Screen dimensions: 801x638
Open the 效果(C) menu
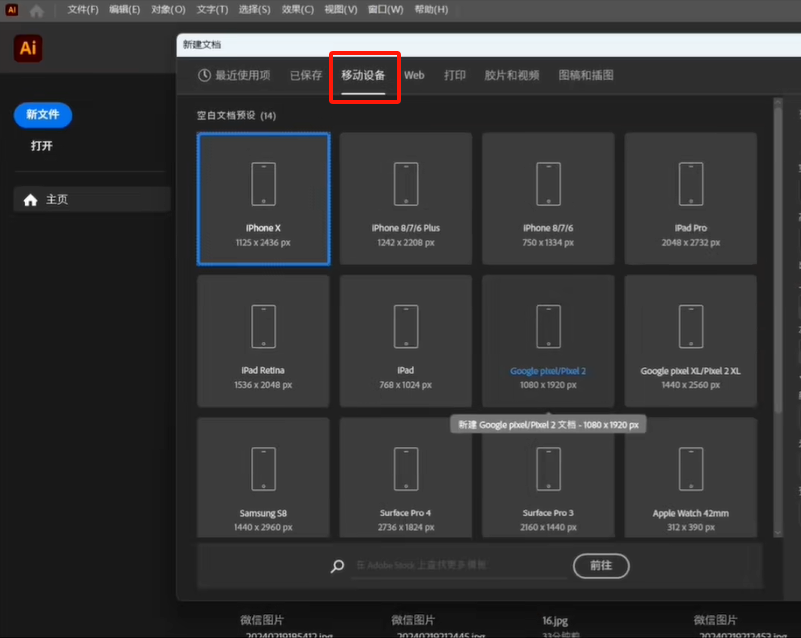(298, 10)
